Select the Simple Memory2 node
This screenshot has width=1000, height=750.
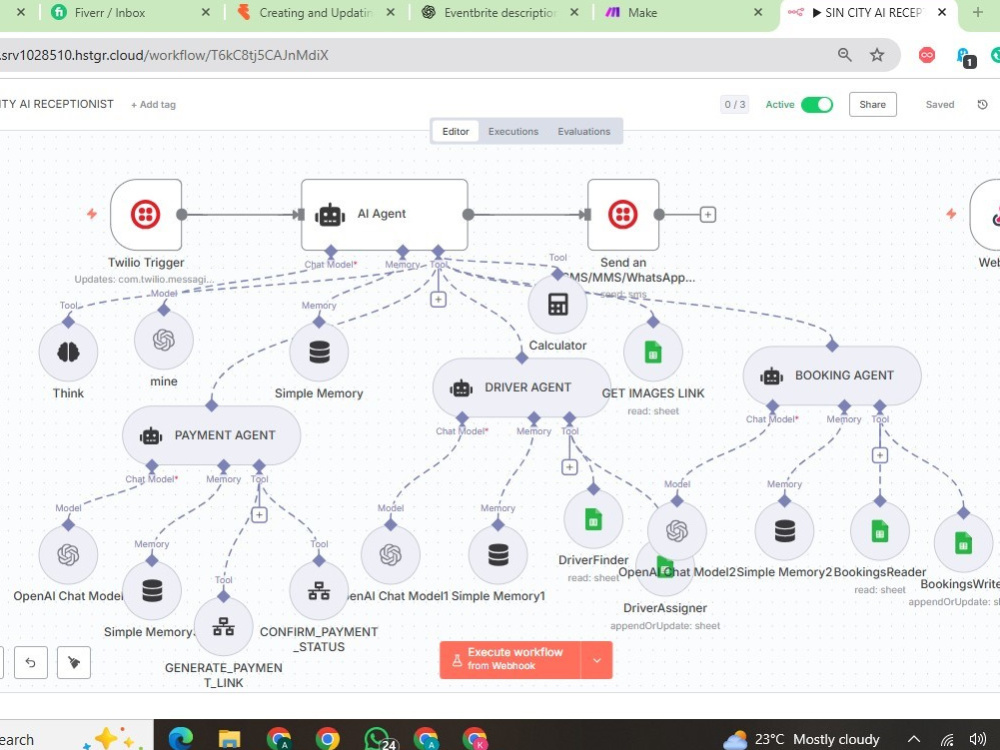click(x=784, y=531)
